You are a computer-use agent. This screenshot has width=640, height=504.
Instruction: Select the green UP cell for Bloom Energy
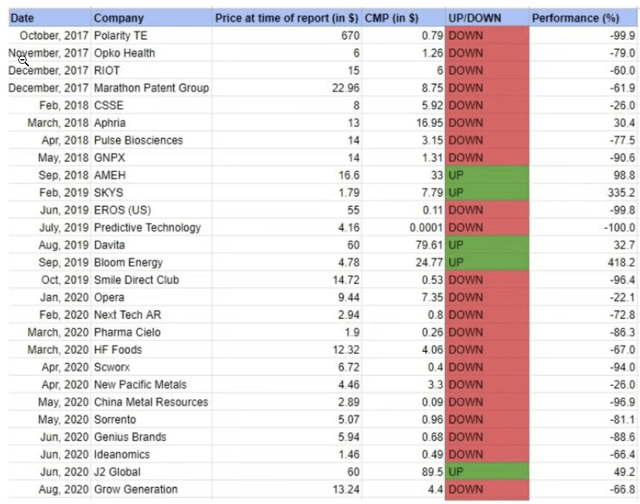[487, 262]
